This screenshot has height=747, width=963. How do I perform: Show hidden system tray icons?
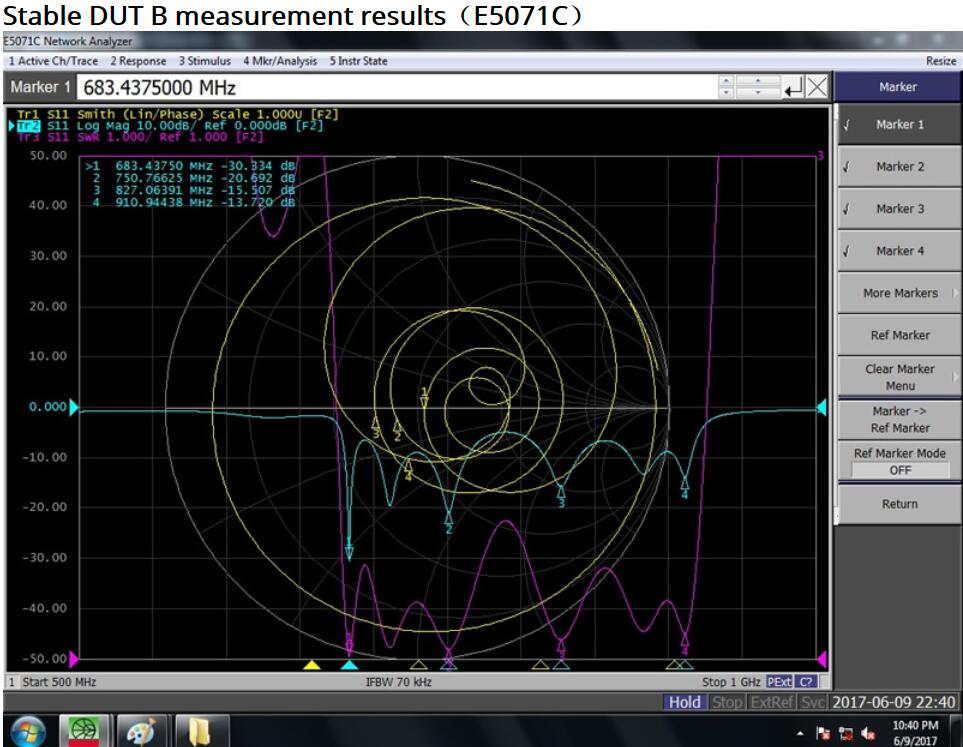click(800, 733)
